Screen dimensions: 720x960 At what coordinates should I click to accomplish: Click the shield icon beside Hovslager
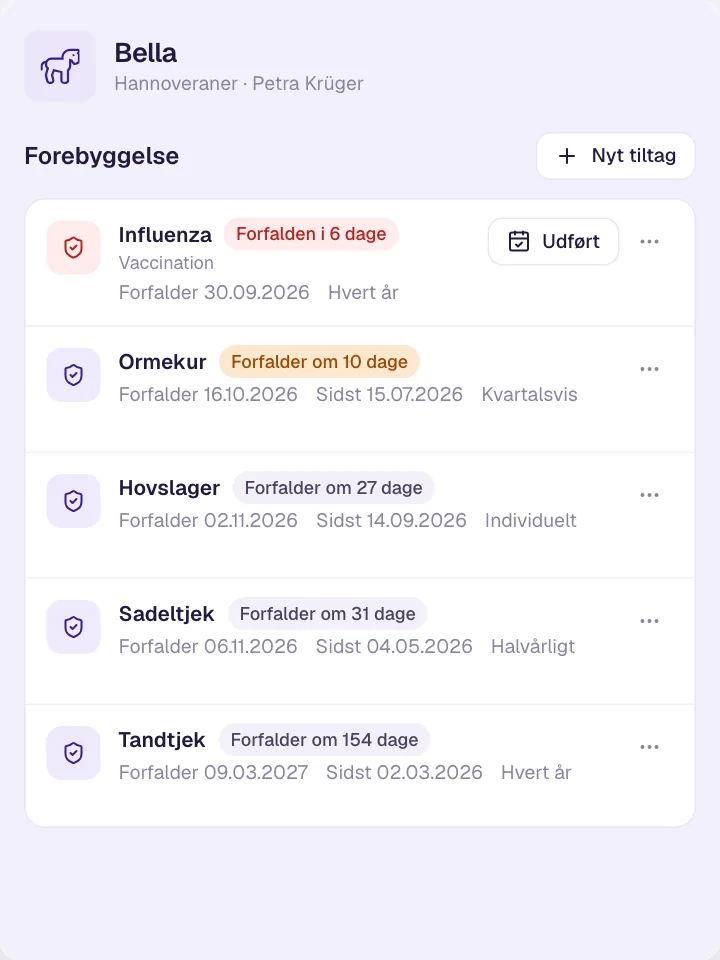tap(73, 501)
